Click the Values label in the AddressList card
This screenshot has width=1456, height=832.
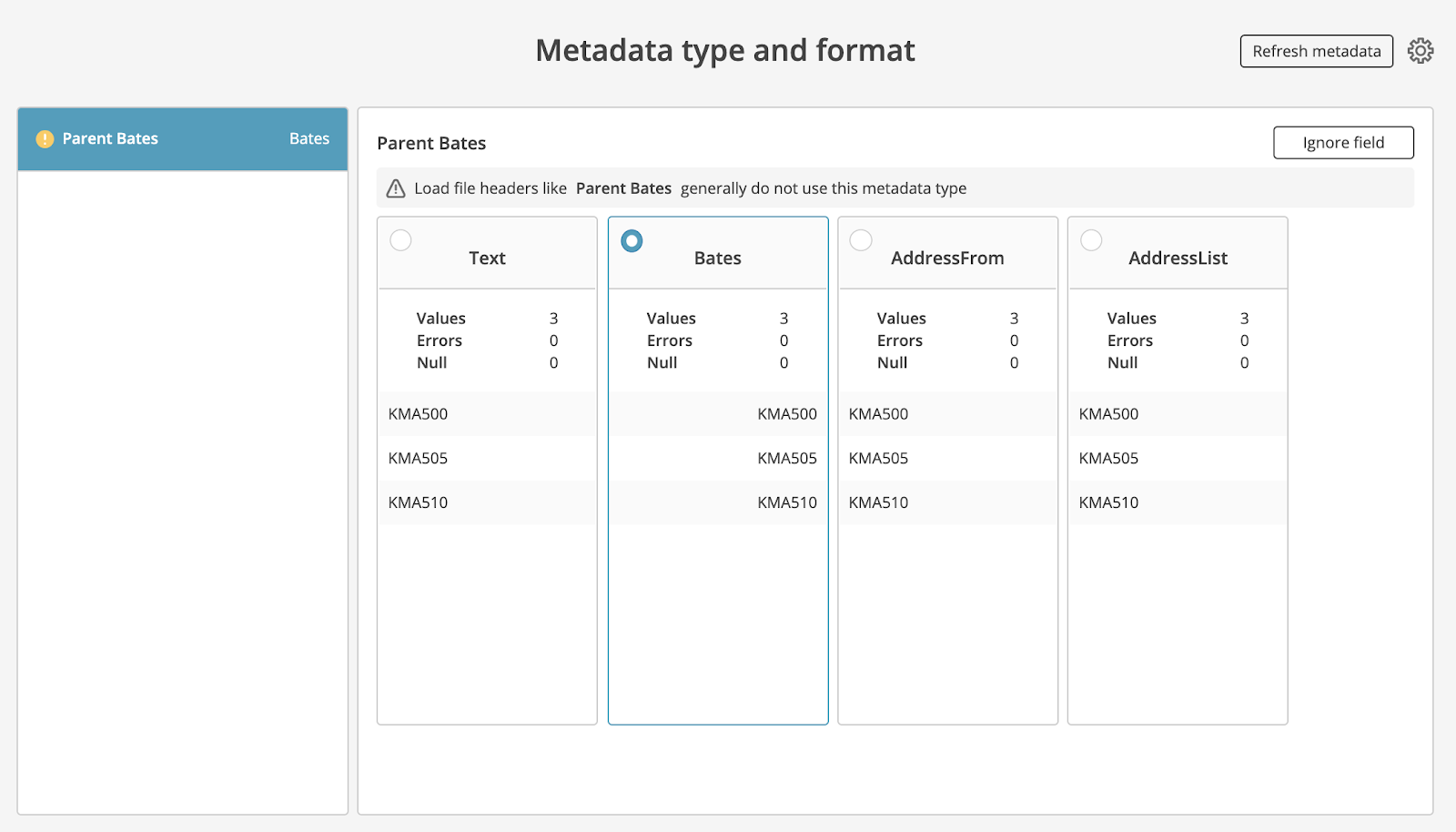click(x=1132, y=319)
